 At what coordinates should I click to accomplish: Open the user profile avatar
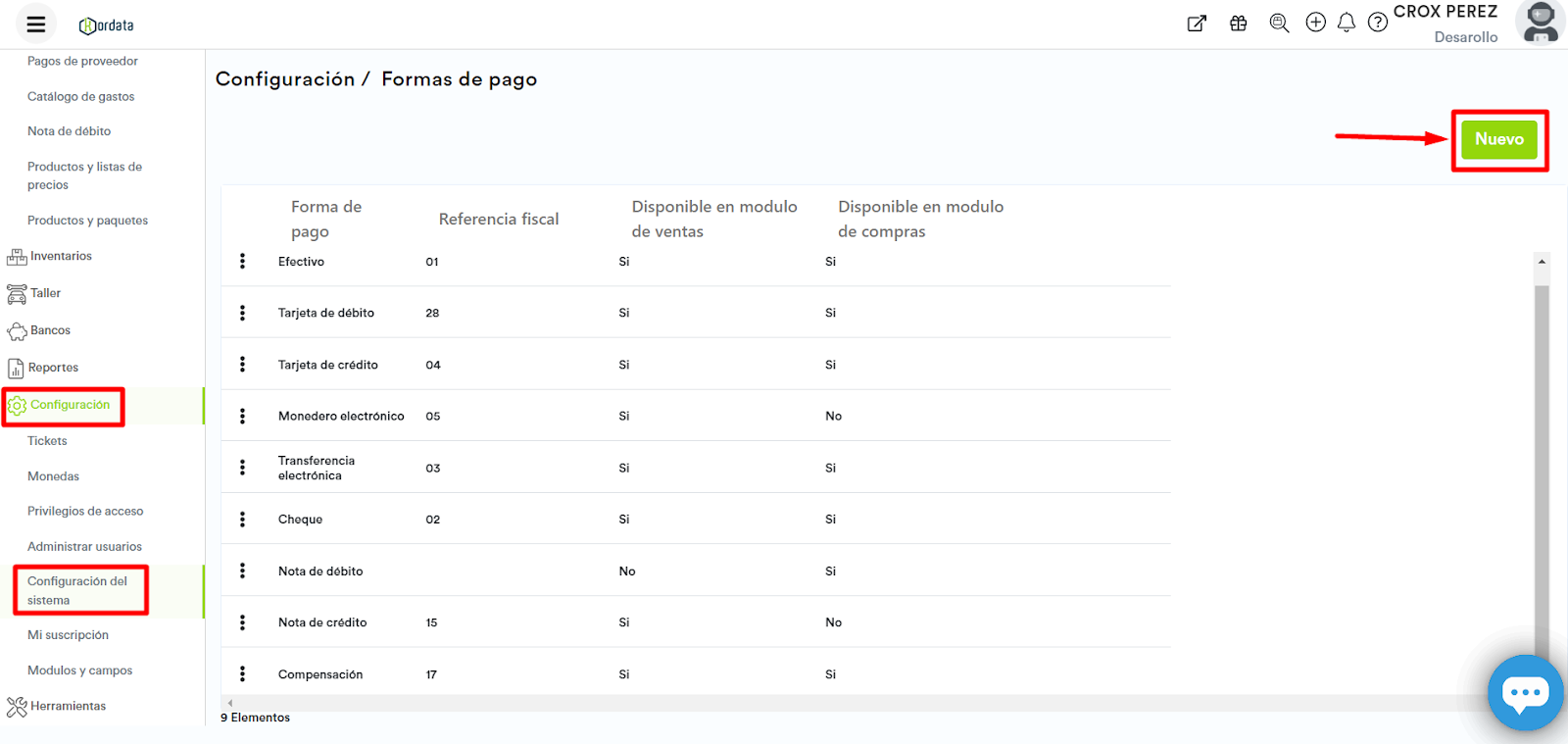pos(1541,23)
